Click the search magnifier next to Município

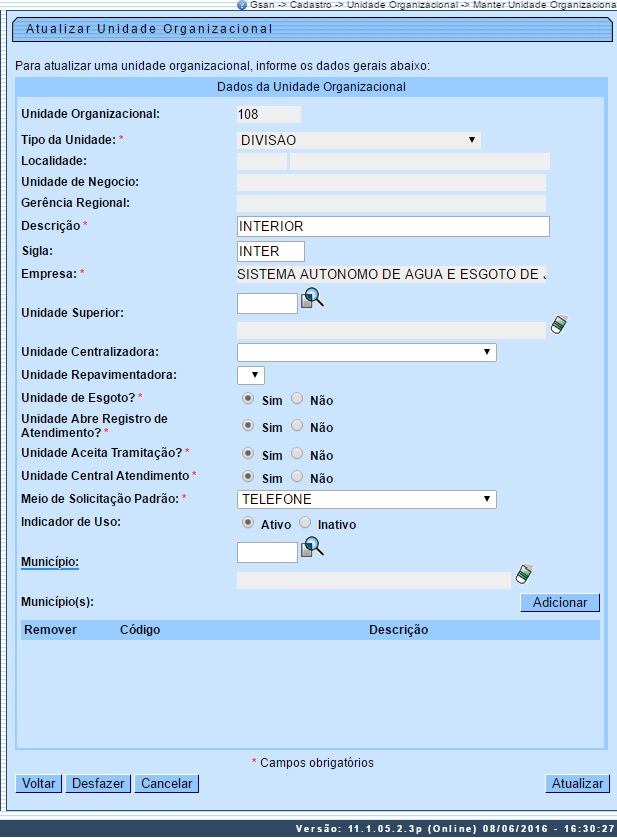pos(313,547)
